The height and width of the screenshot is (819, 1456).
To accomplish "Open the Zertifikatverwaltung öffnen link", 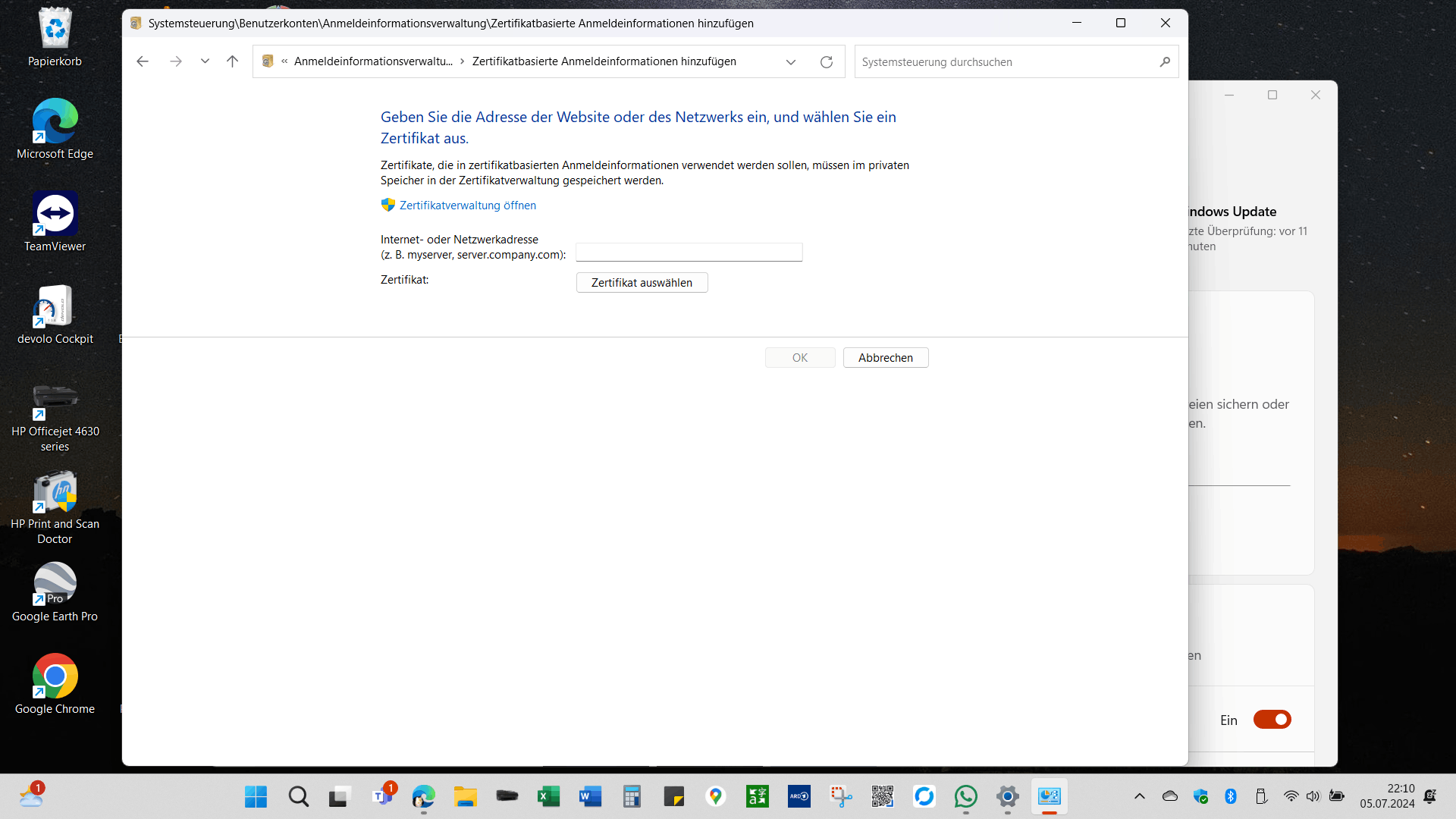I will coord(467,206).
